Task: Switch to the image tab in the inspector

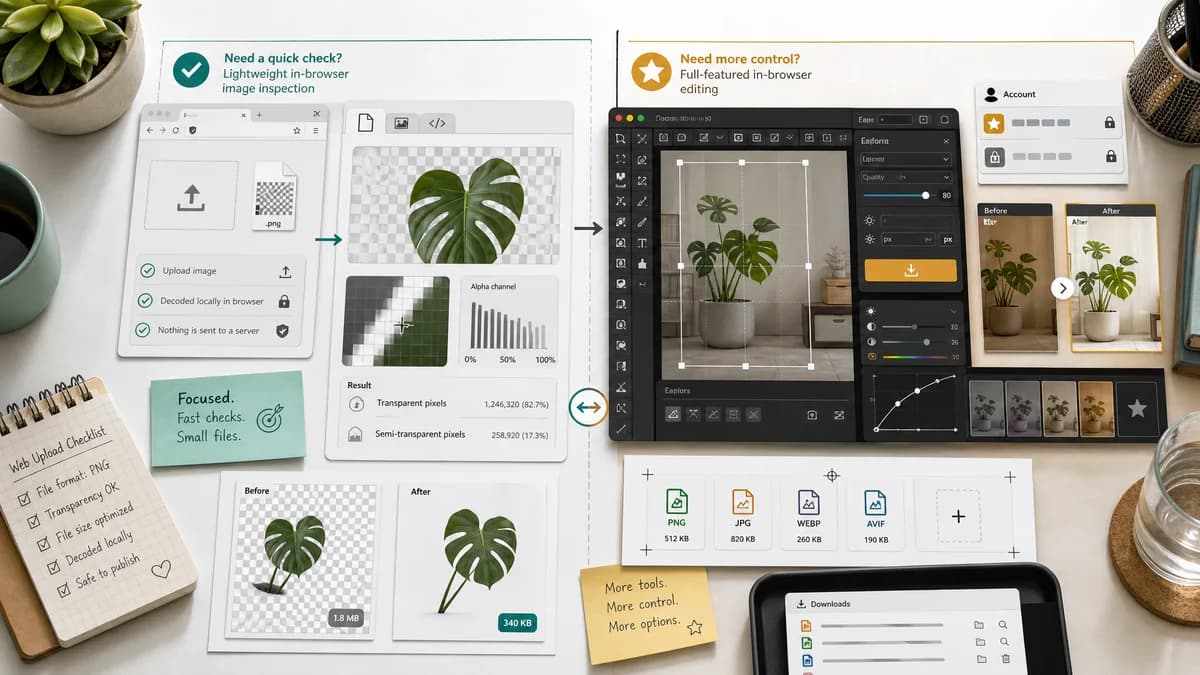Action: (401, 123)
